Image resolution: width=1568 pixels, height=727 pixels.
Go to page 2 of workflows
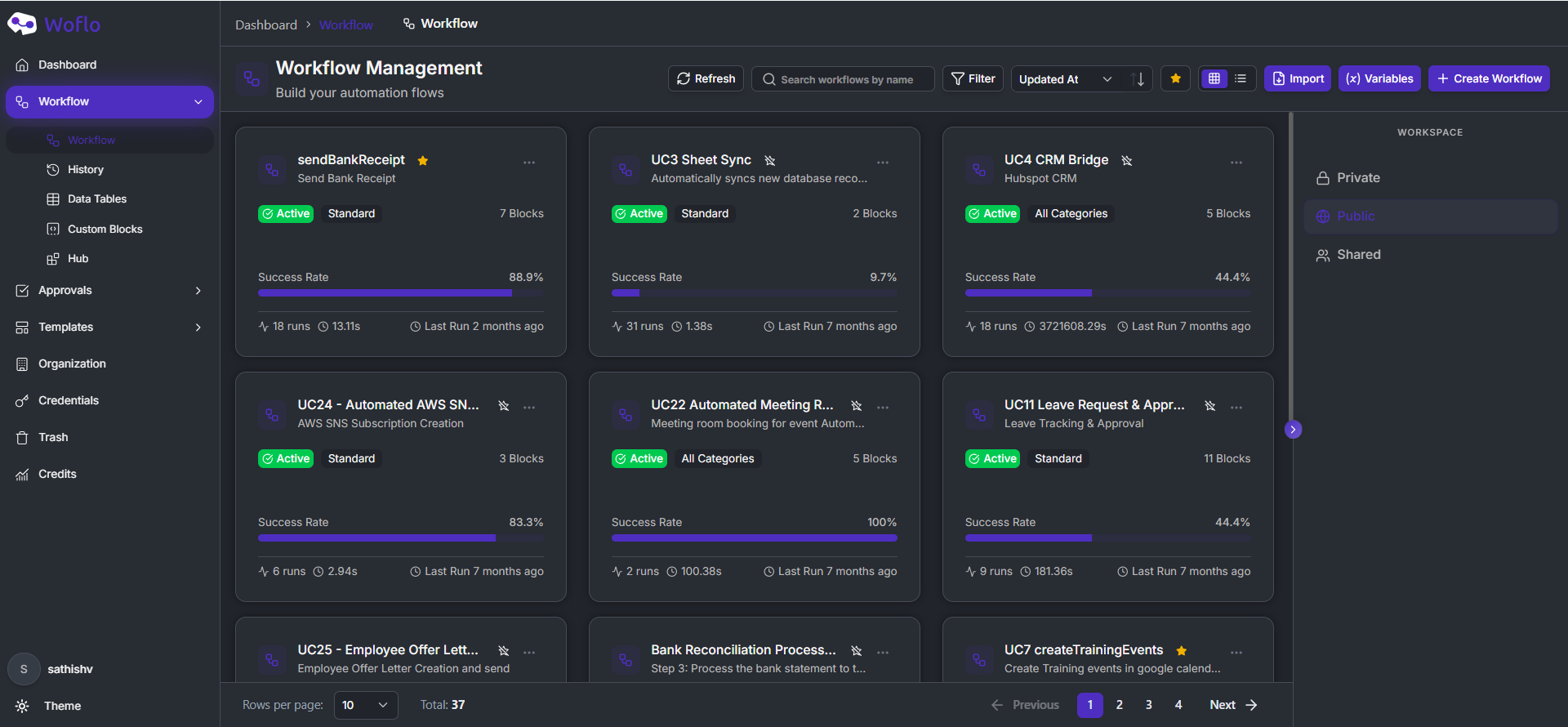(1120, 705)
